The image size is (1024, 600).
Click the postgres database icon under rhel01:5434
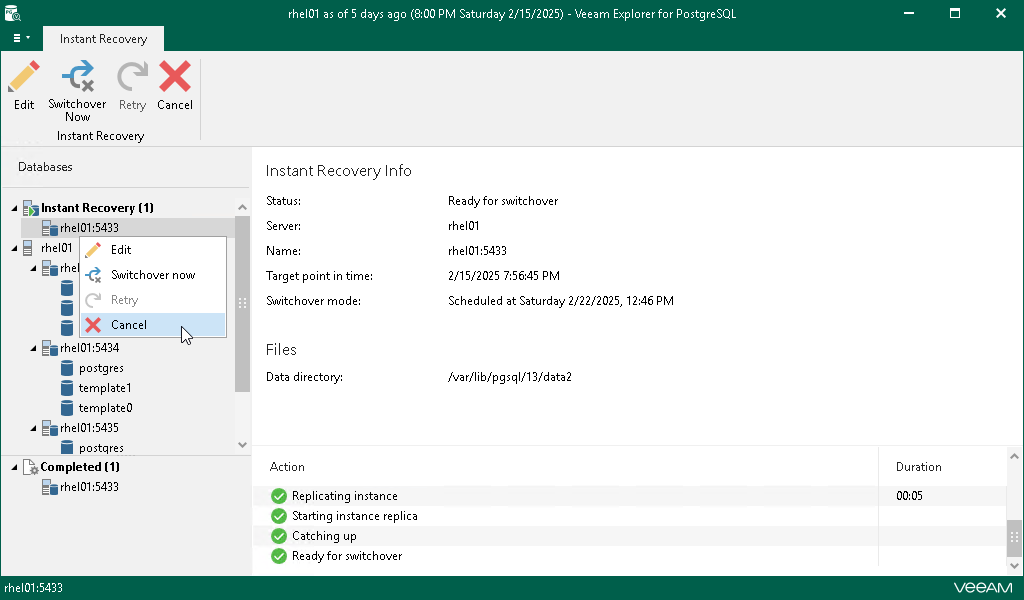click(x=68, y=368)
